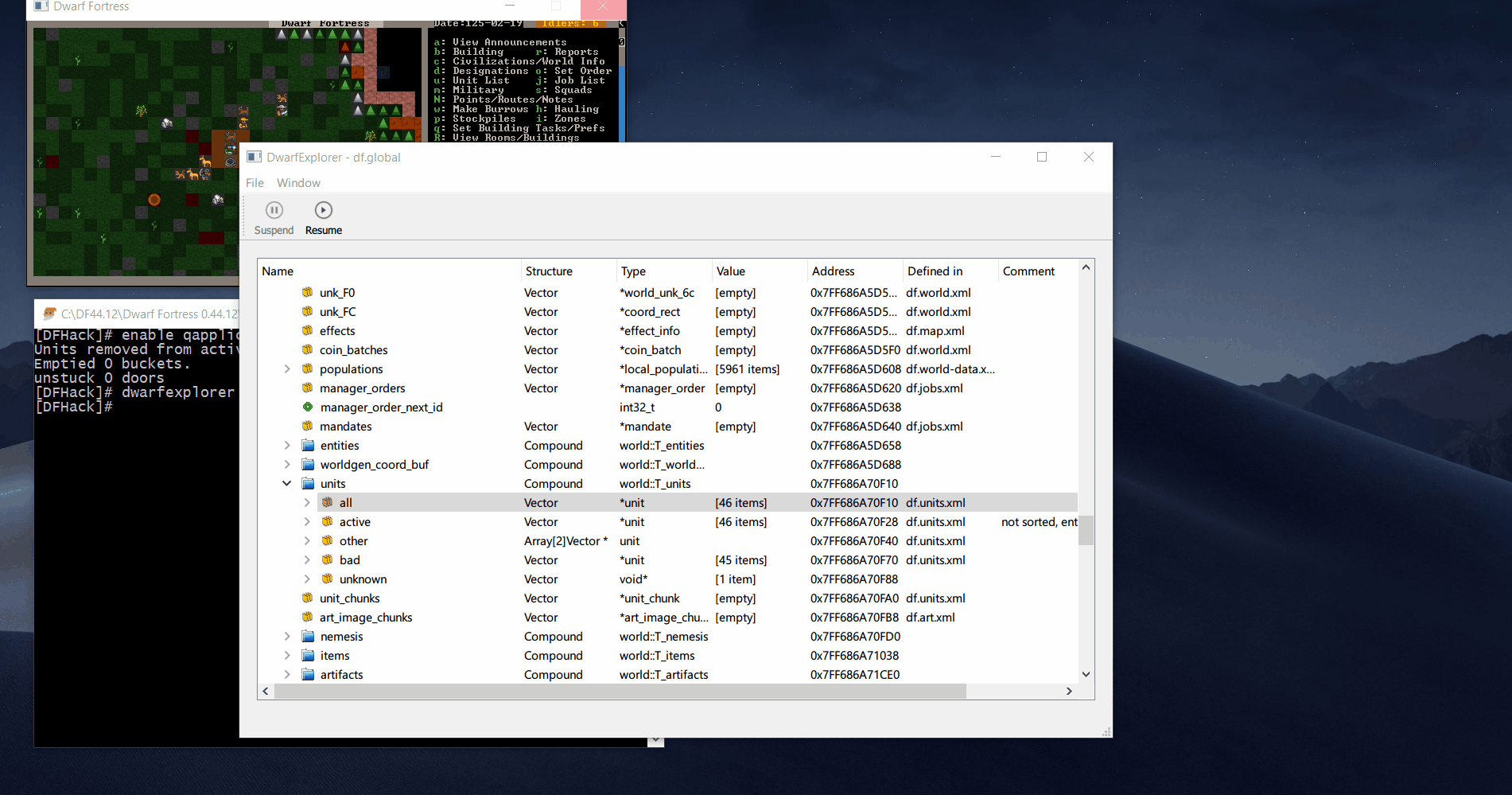Expand the artifacts compound row
This screenshot has width=1512, height=795.
pyautogui.click(x=287, y=675)
